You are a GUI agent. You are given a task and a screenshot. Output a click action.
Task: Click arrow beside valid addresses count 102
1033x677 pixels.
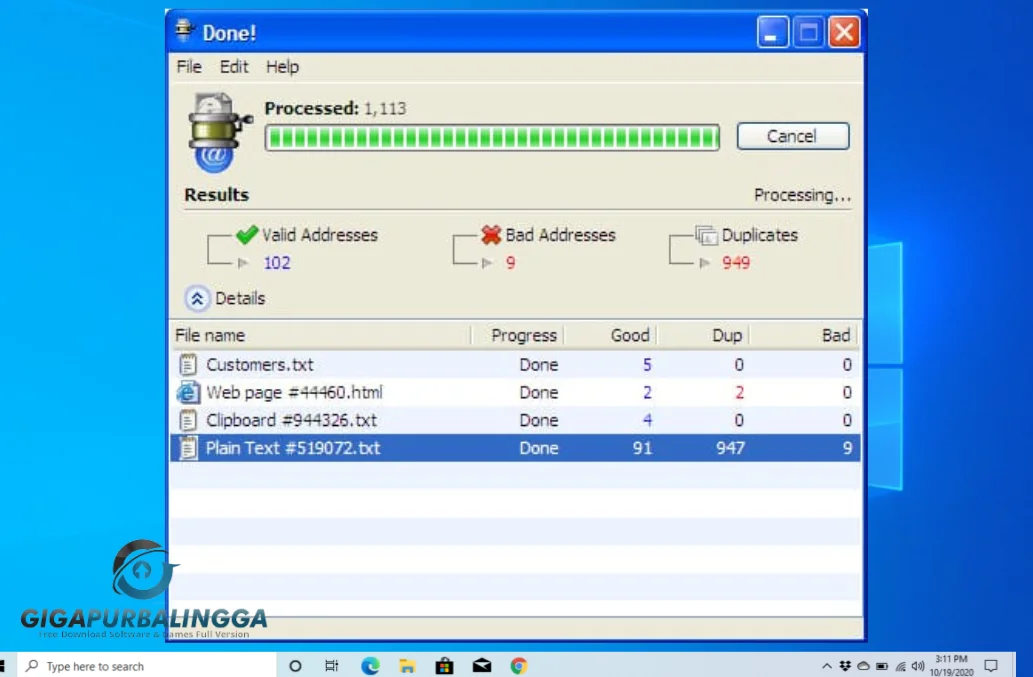pos(243,263)
